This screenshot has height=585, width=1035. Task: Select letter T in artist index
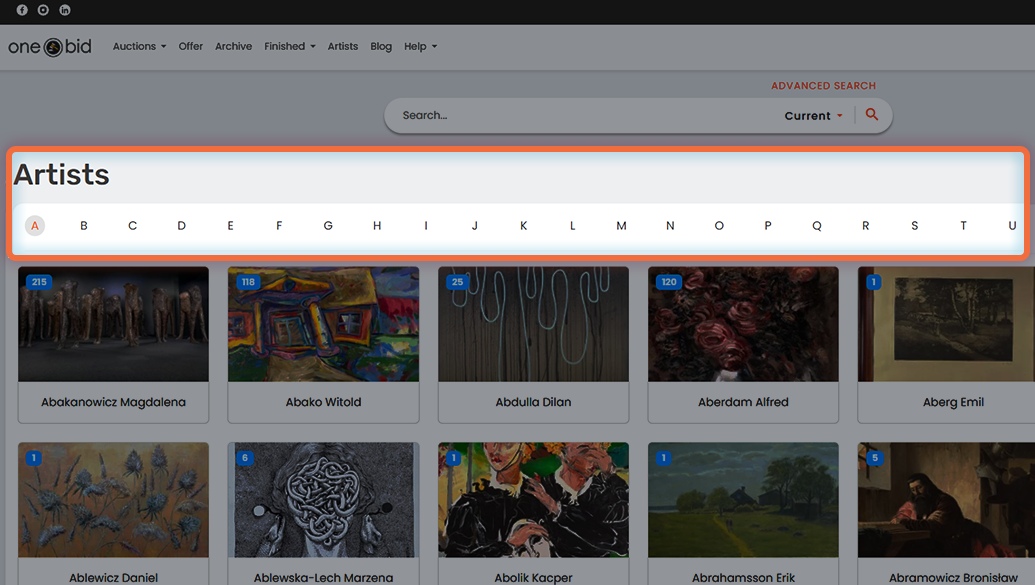pos(963,226)
